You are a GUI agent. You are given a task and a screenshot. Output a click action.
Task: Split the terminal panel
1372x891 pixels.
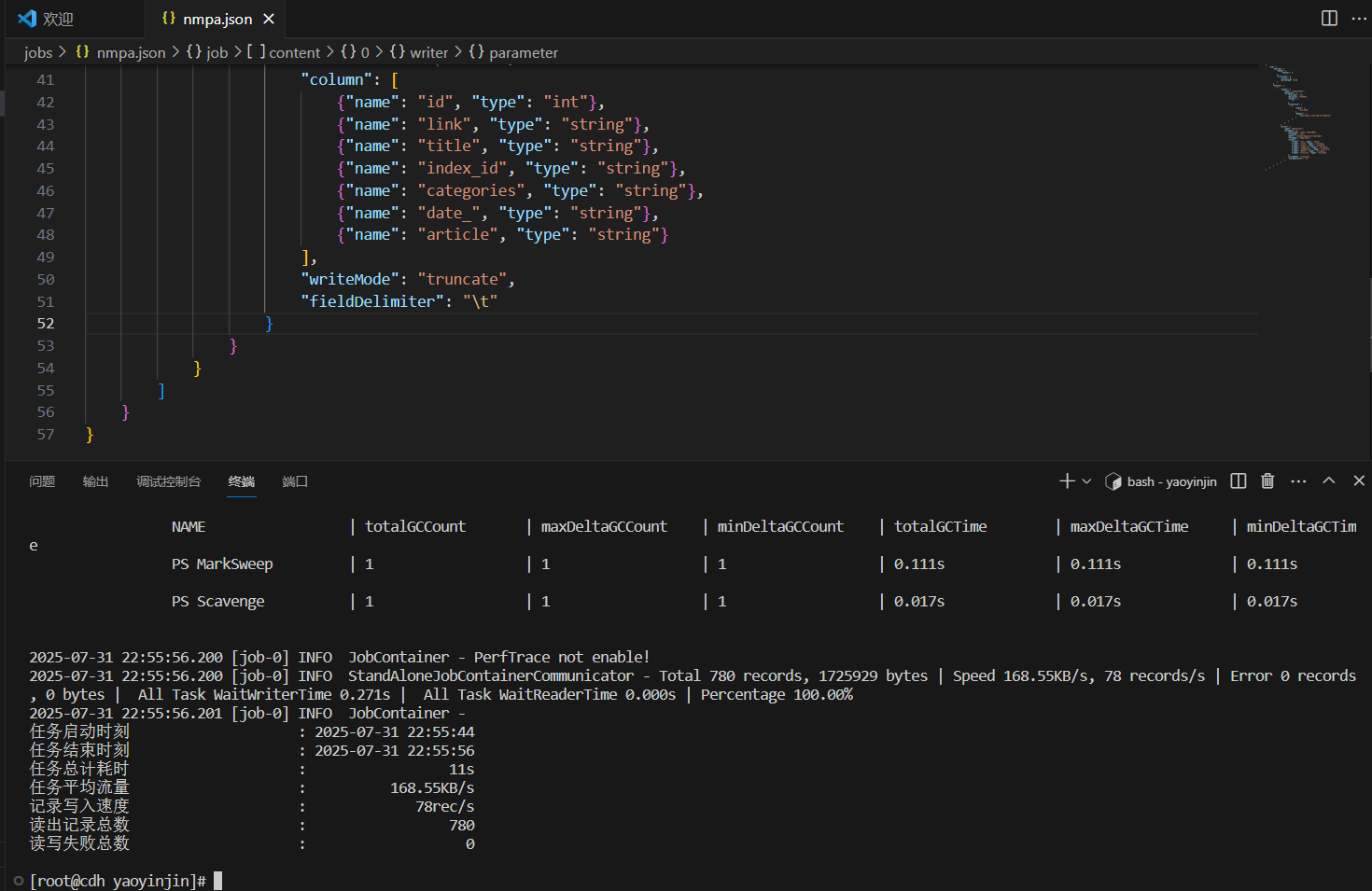[x=1239, y=480]
